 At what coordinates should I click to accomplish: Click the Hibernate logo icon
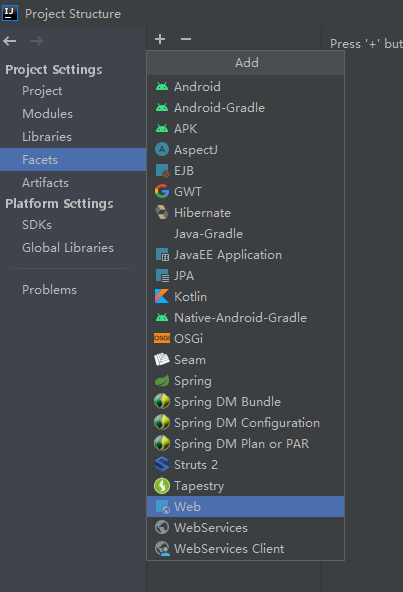(x=162, y=213)
